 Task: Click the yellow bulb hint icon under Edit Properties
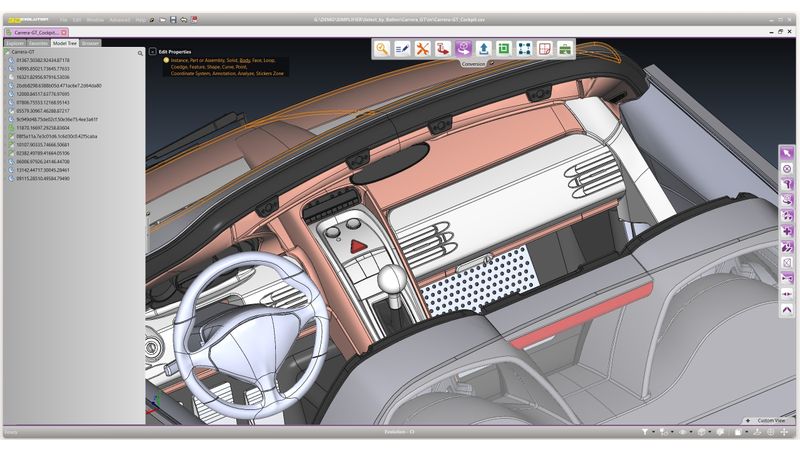(166, 60)
